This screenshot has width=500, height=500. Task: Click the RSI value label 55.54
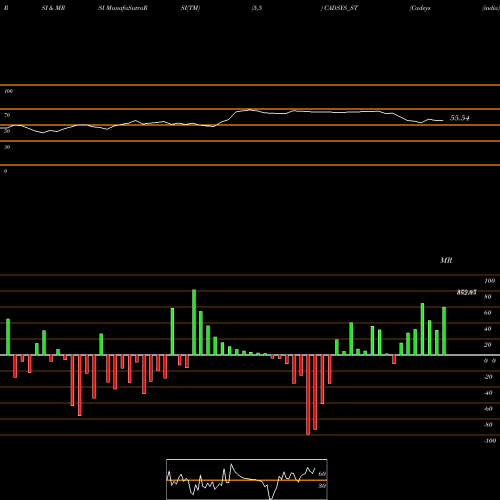(460, 118)
